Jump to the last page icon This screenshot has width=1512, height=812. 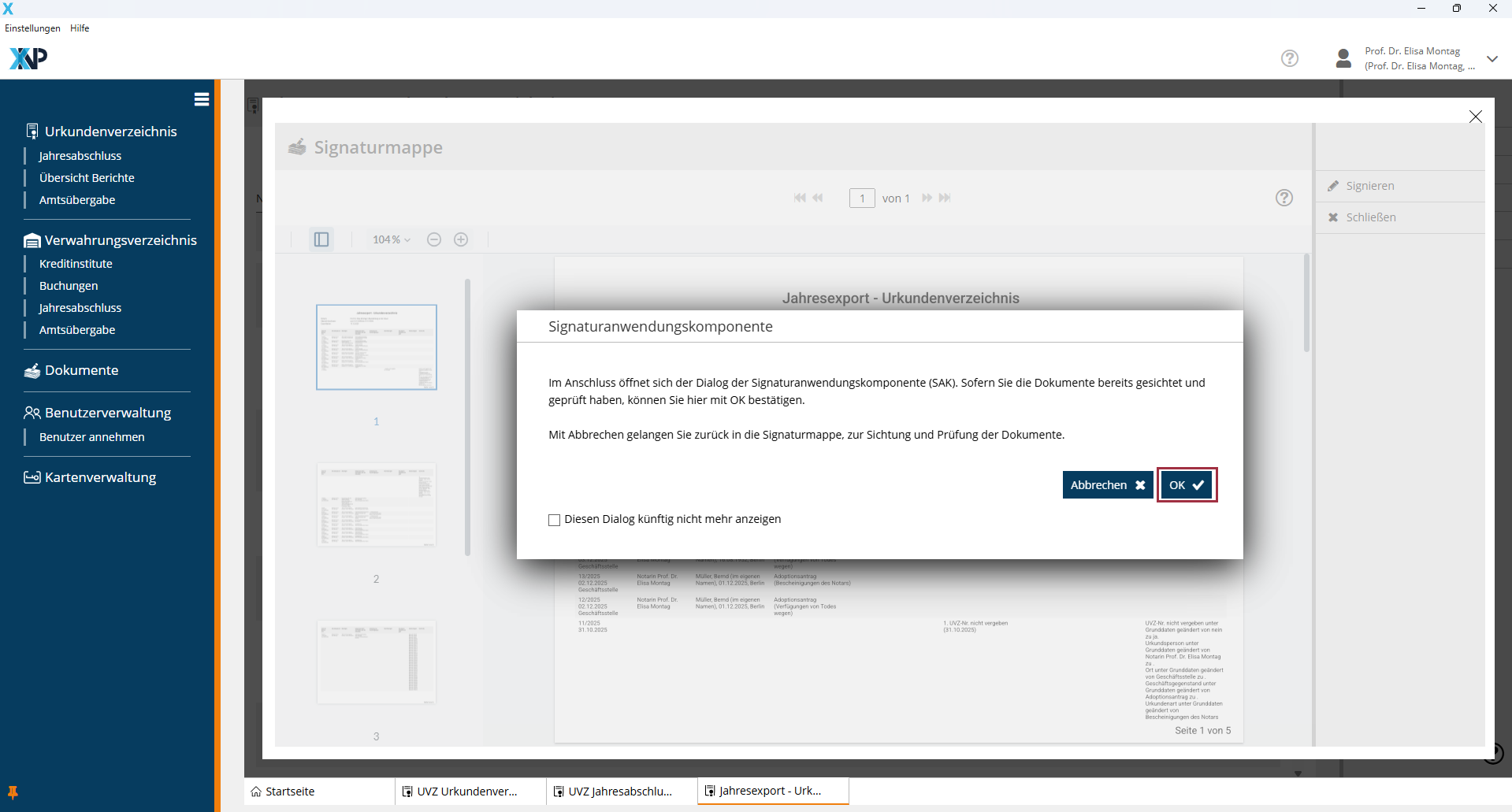(945, 198)
